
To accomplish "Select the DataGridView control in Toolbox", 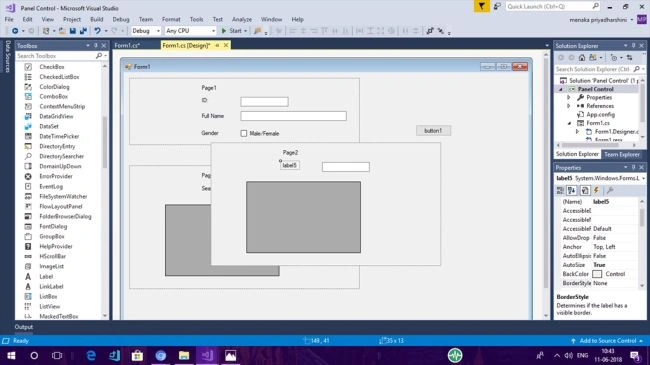I will click(56, 117).
